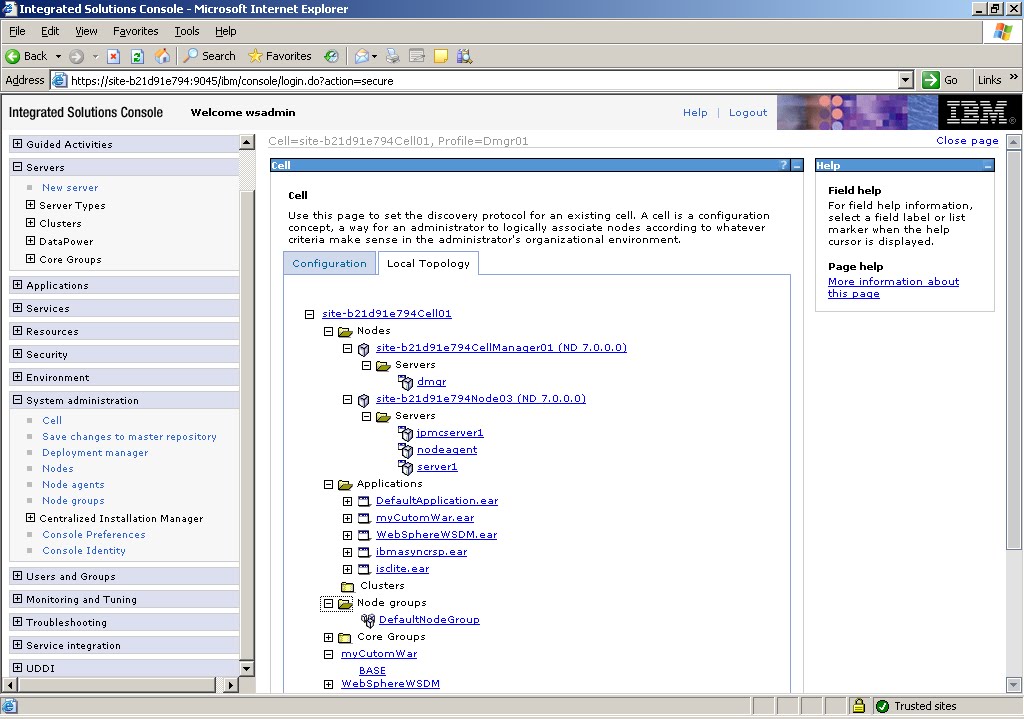Viewport: 1024px width, 719px height.
Task: Minimize the Cell portlet panel
Action: (797, 165)
